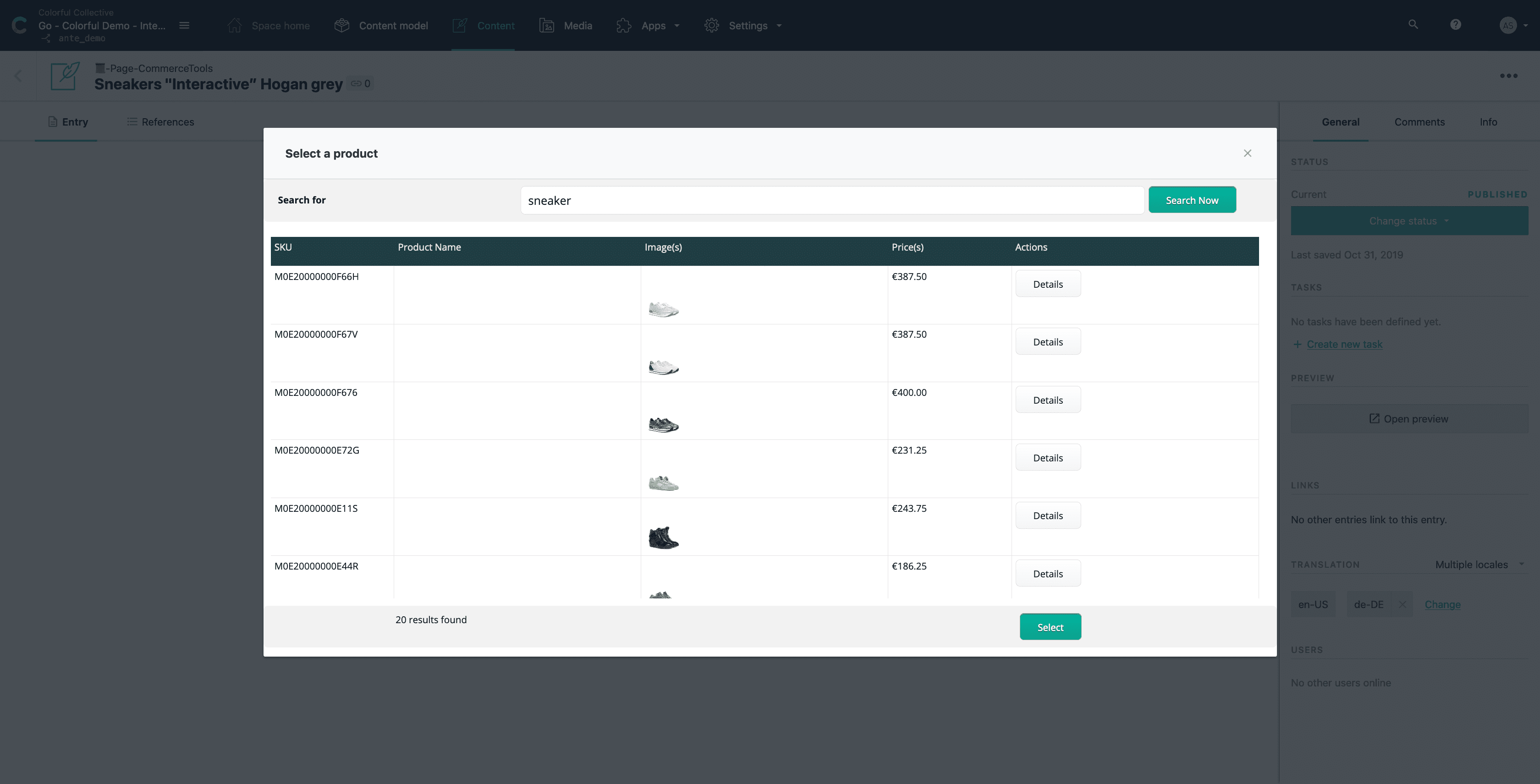Viewport: 1540px width, 784px height.
Task: Open the Media library
Action: pyautogui.click(x=565, y=26)
